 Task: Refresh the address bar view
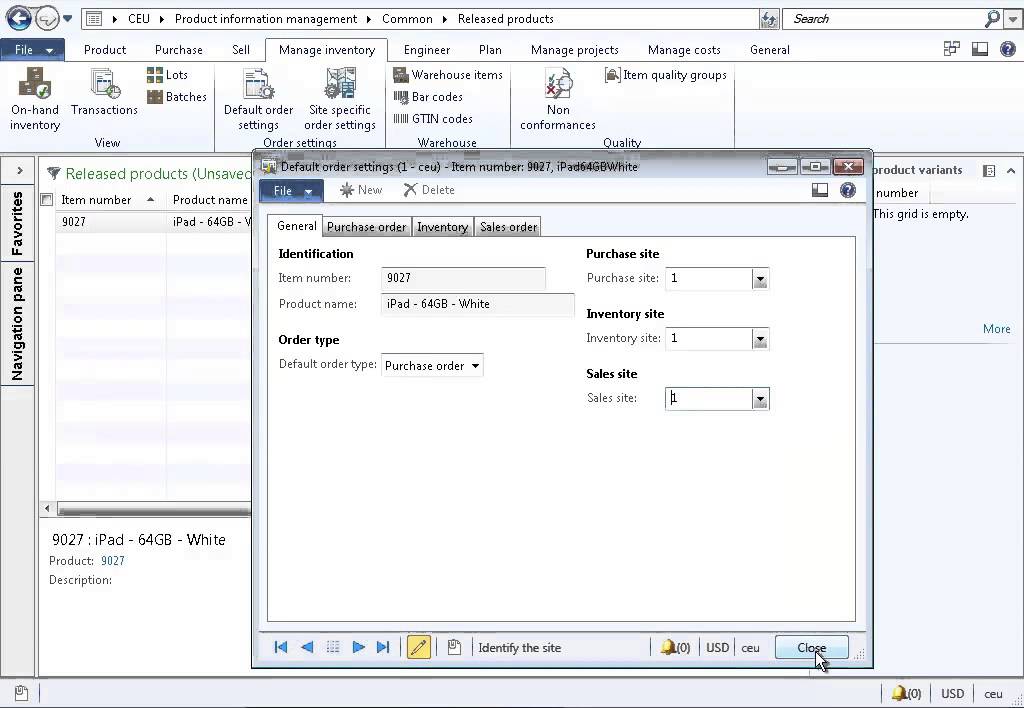click(769, 19)
